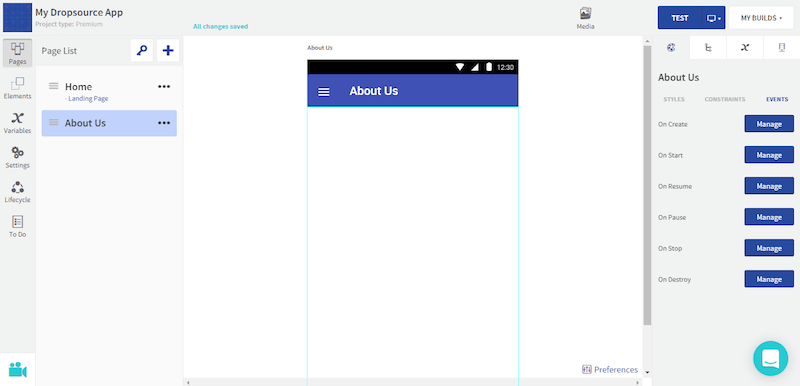Image resolution: width=800 pixels, height=386 pixels.
Task: Click the Landing Page label under Home
Action: pos(87,99)
